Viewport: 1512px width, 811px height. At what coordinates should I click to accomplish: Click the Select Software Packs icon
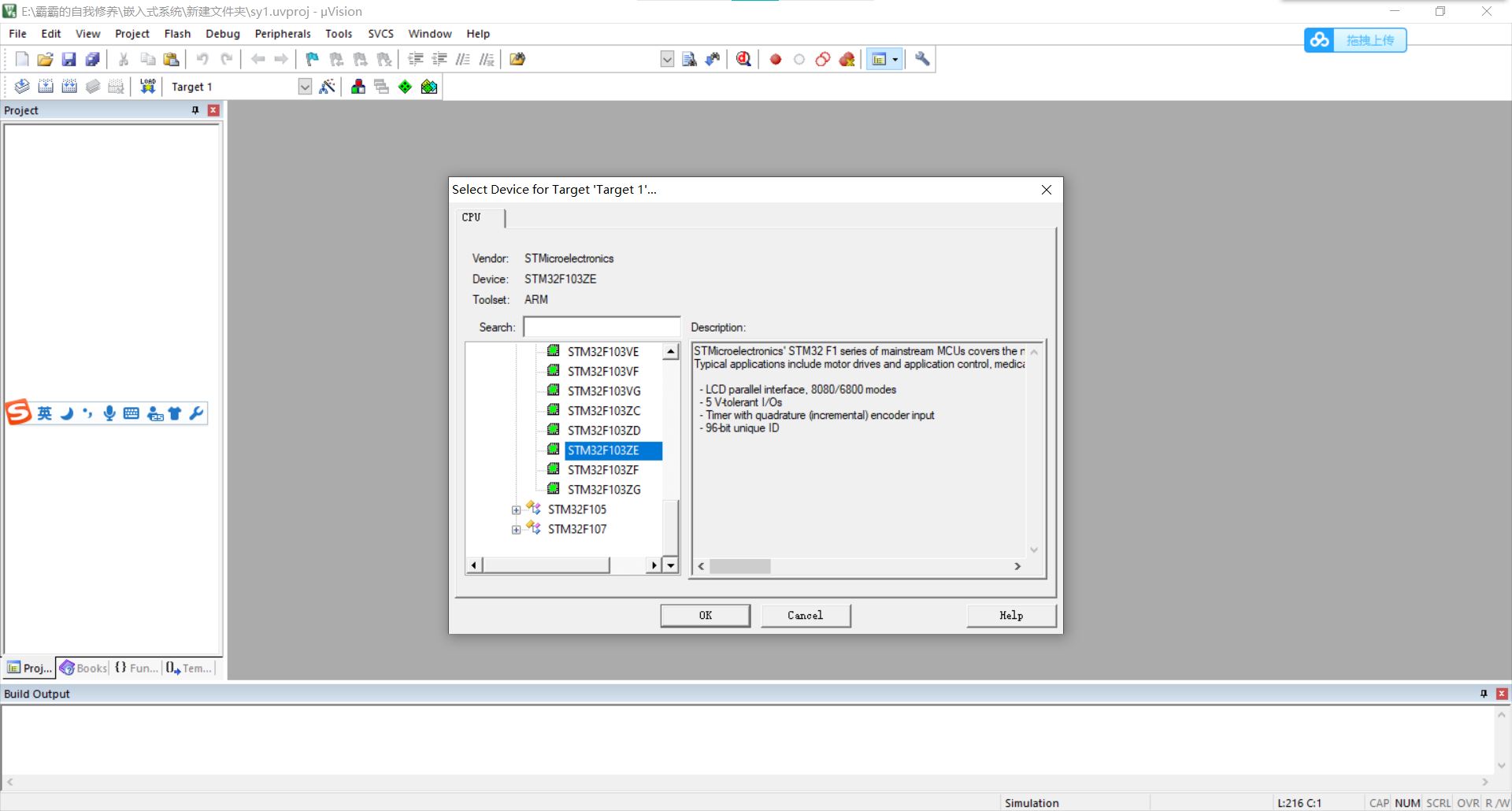[429, 87]
